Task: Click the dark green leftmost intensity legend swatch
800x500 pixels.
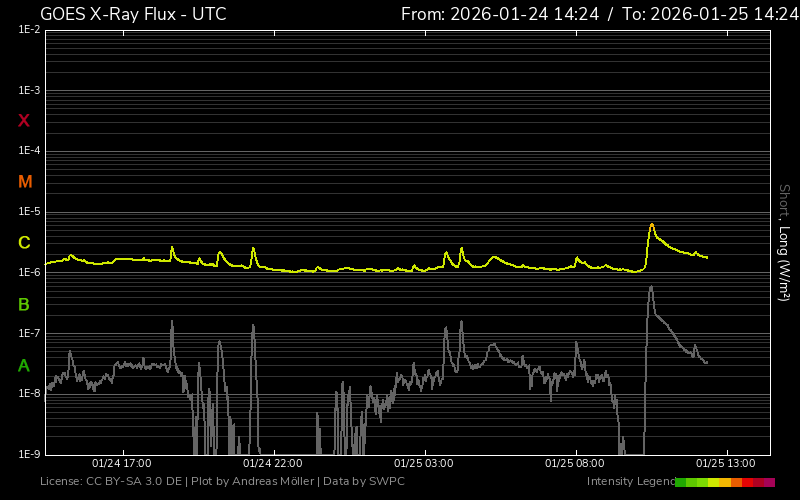Action: click(680, 482)
